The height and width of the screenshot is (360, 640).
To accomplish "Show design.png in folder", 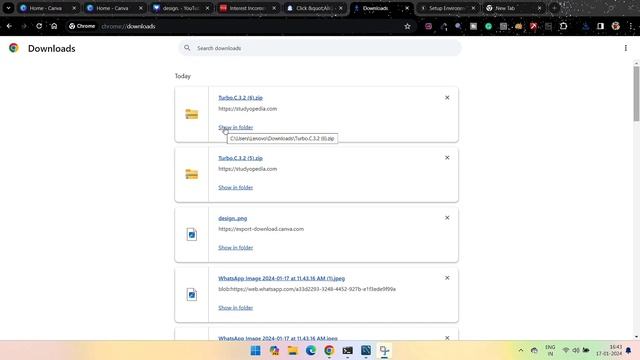I will tap(236, 247).
